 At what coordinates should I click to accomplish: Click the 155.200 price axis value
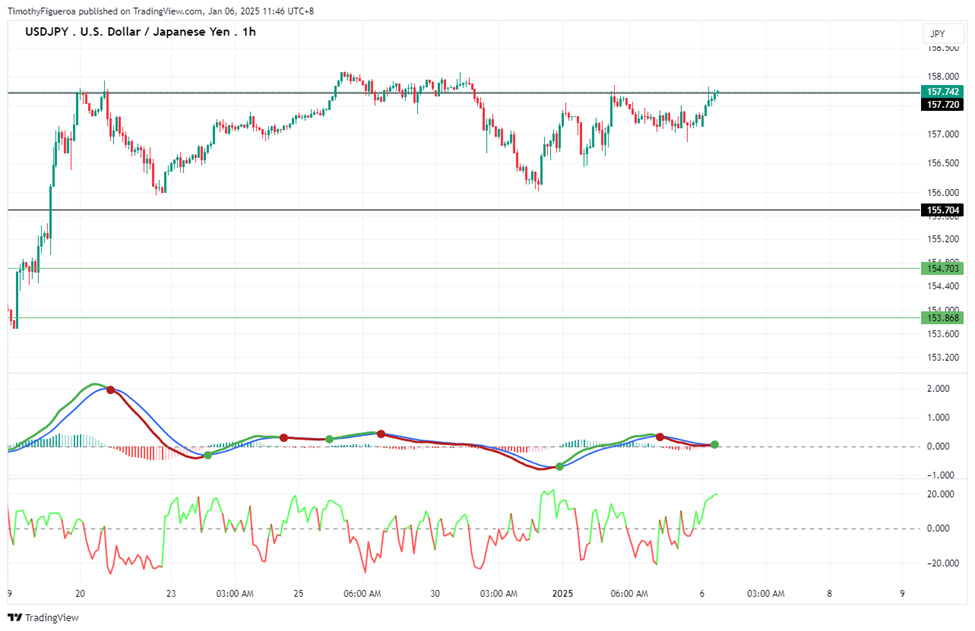[x=943, y=239]
